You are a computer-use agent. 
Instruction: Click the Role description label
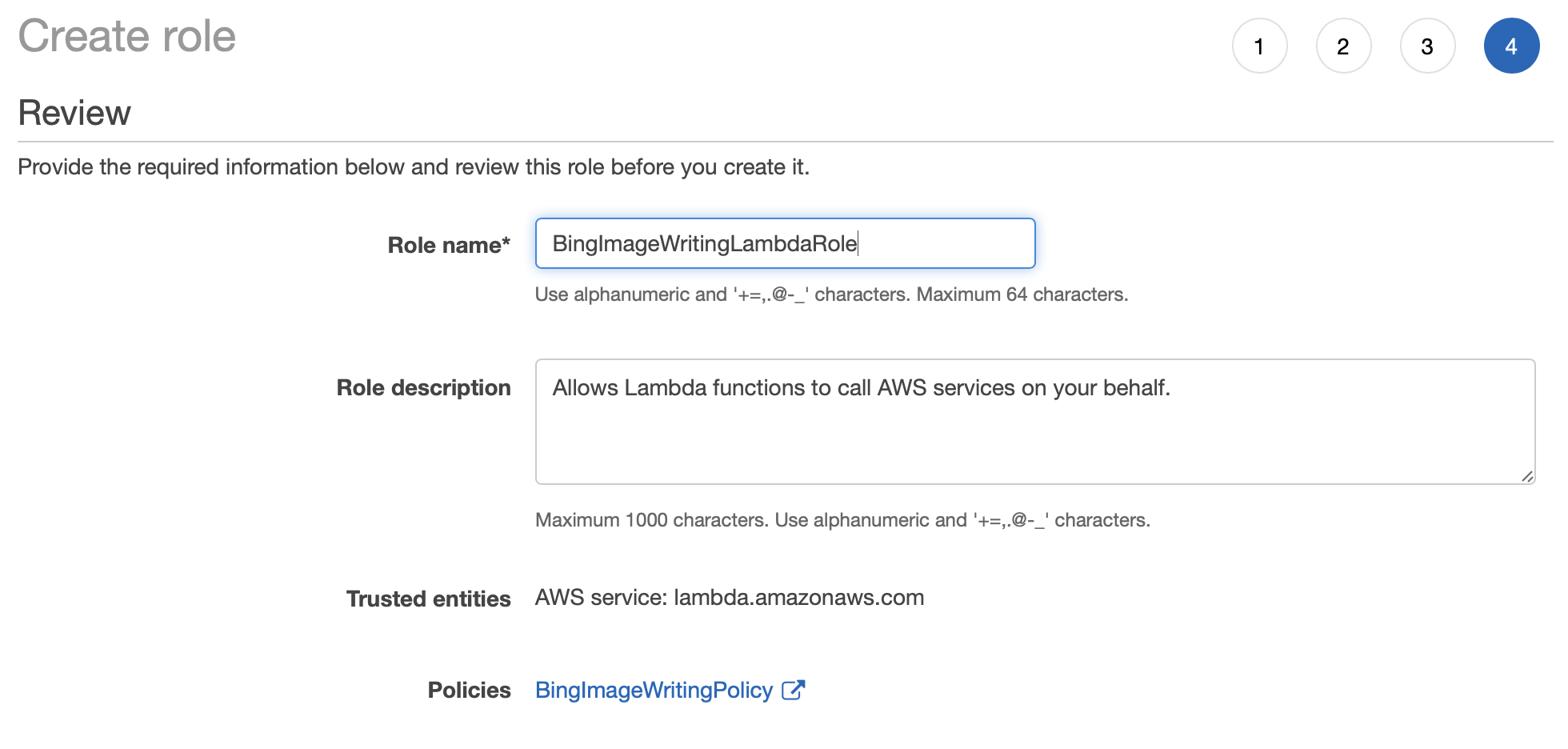pos(423,387)
